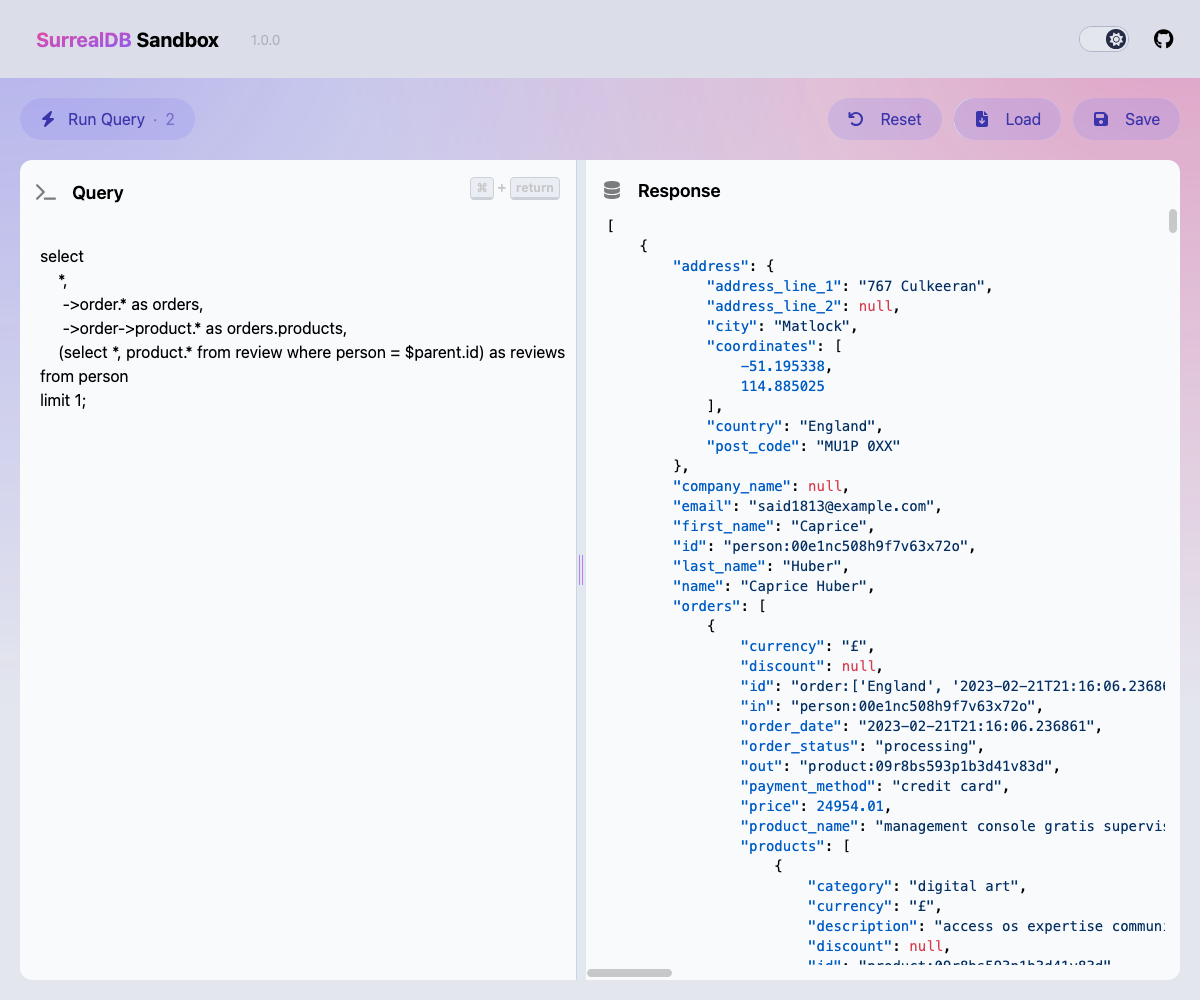The width and height of the screenshot is (1200, 1000).
Task: Click the Reset circular arrow icon
Action: 856,119
